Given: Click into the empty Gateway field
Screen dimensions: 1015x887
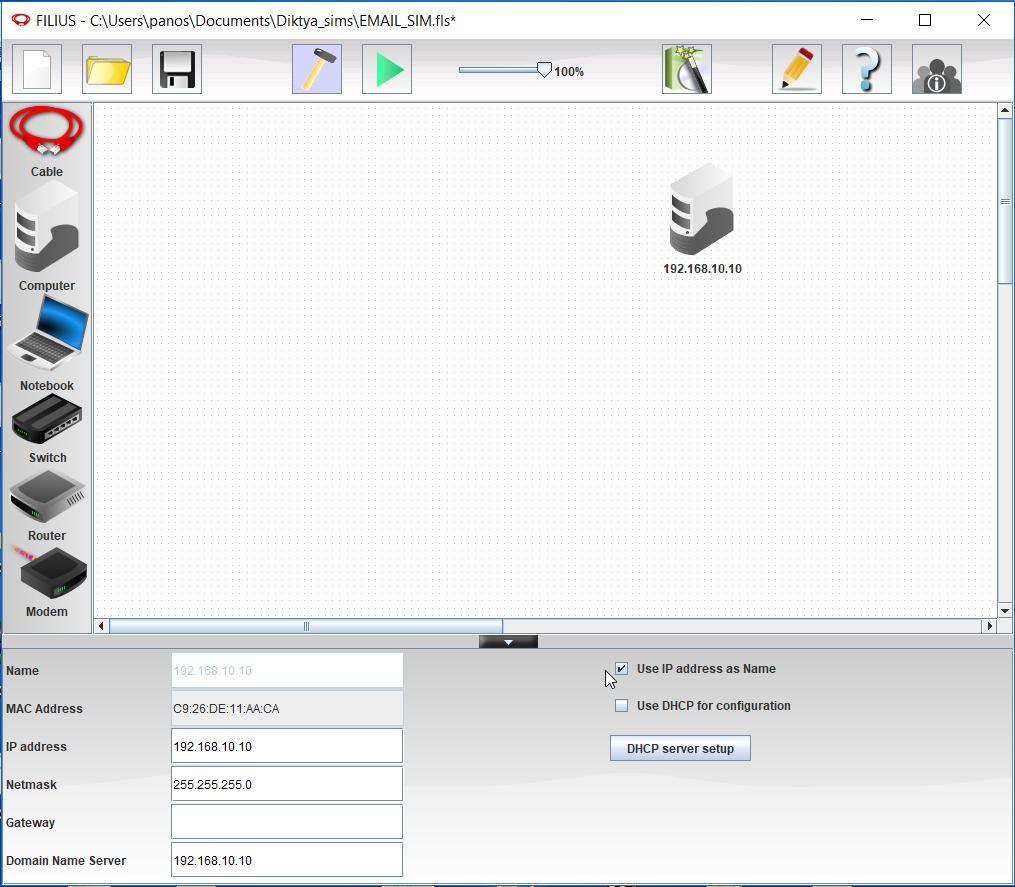Looking at the screenshot, I should [x=287, y=822].
